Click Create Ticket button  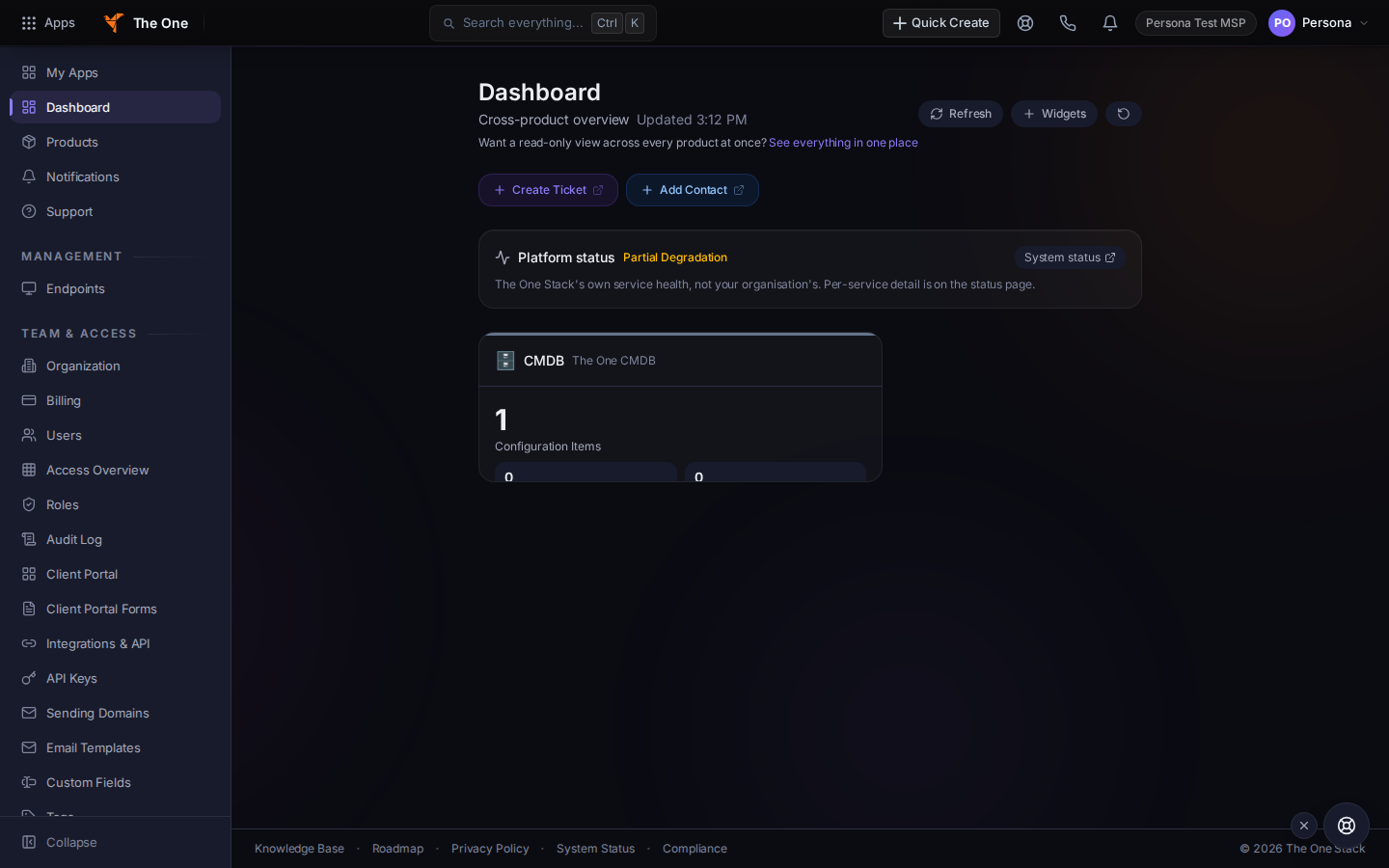548,190
